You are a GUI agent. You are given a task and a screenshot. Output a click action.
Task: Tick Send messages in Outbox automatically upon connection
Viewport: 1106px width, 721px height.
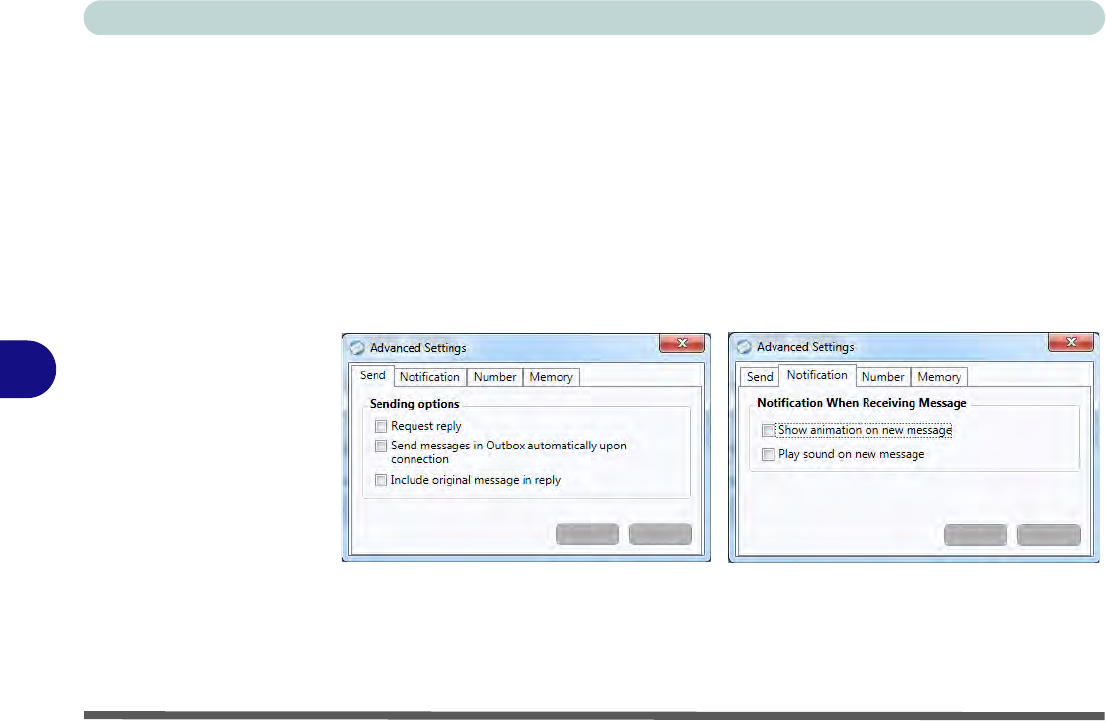[381, 446]
